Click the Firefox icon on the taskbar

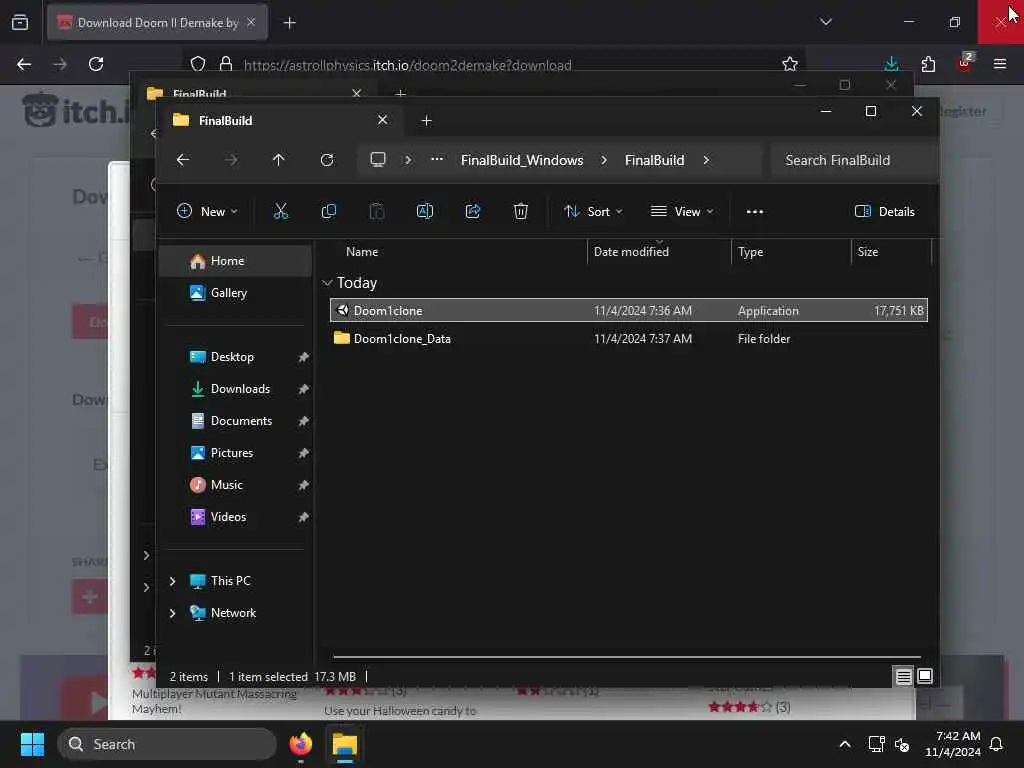[300, 744]
